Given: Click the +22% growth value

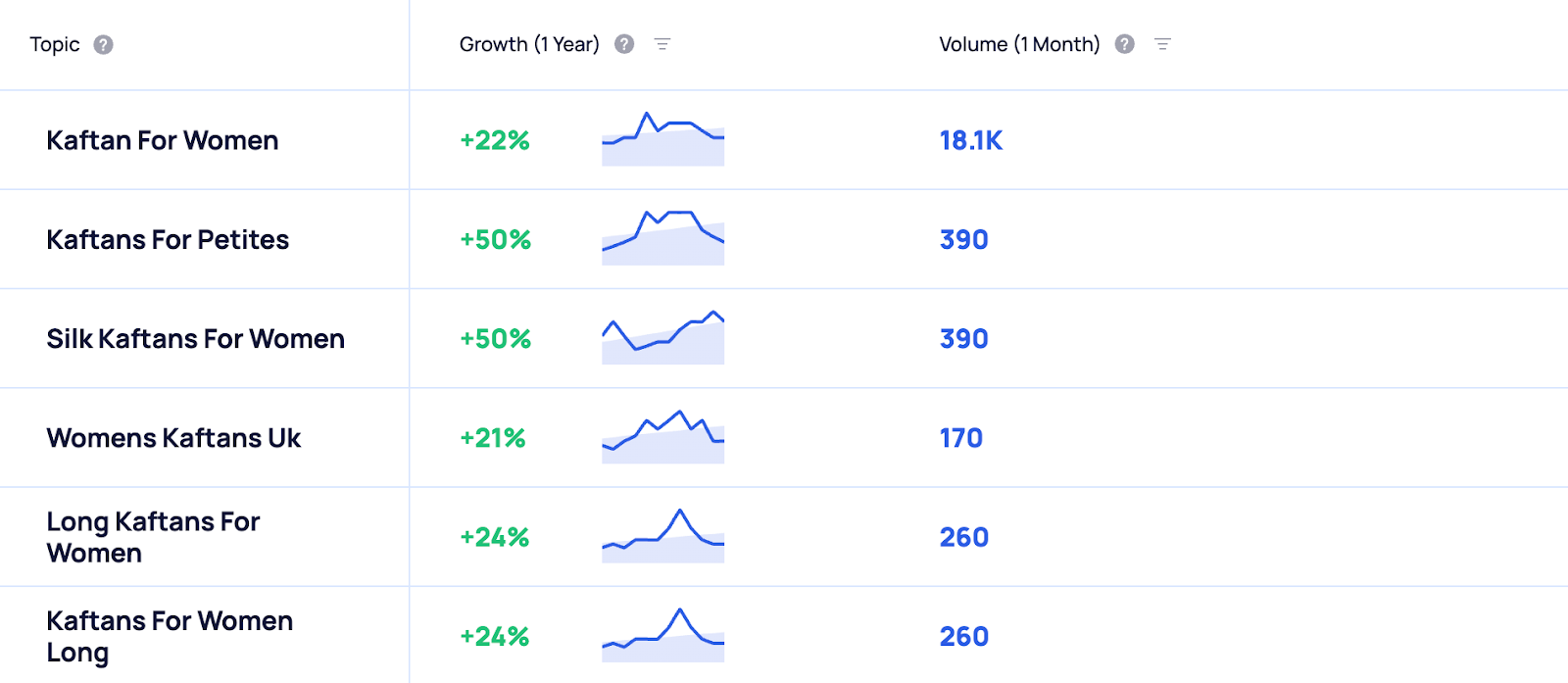Looking at the screenshot, I should [x=495, y=140].
